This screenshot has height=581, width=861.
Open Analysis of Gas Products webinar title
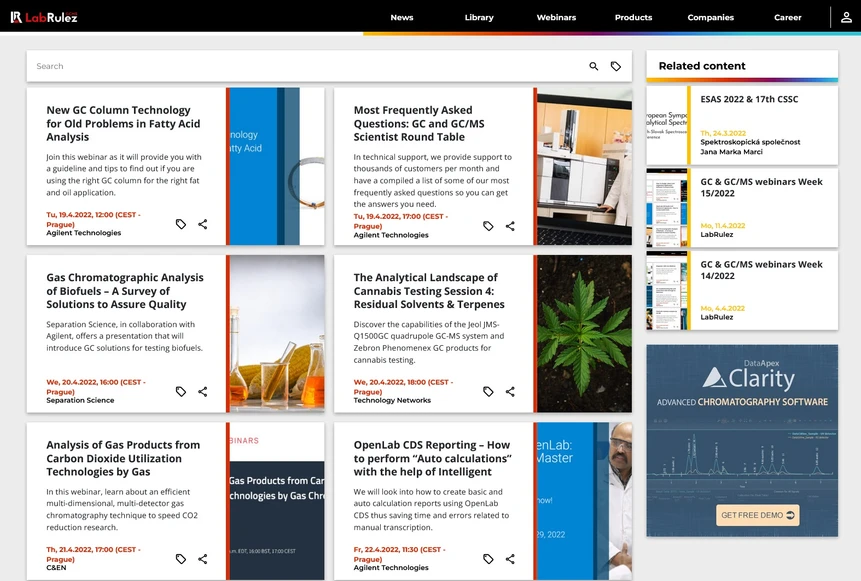pos(123,459)
